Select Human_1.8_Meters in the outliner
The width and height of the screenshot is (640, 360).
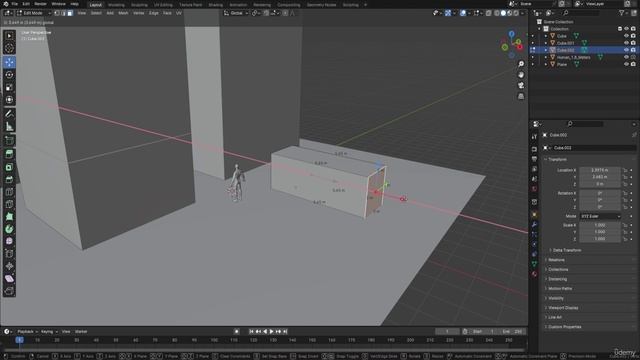(573, 57)
